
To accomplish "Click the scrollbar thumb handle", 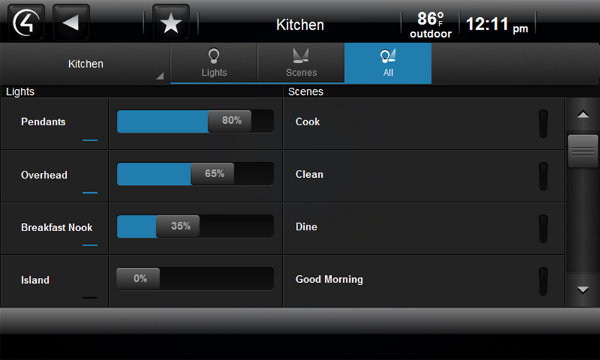I will click(x=583, y=151).
